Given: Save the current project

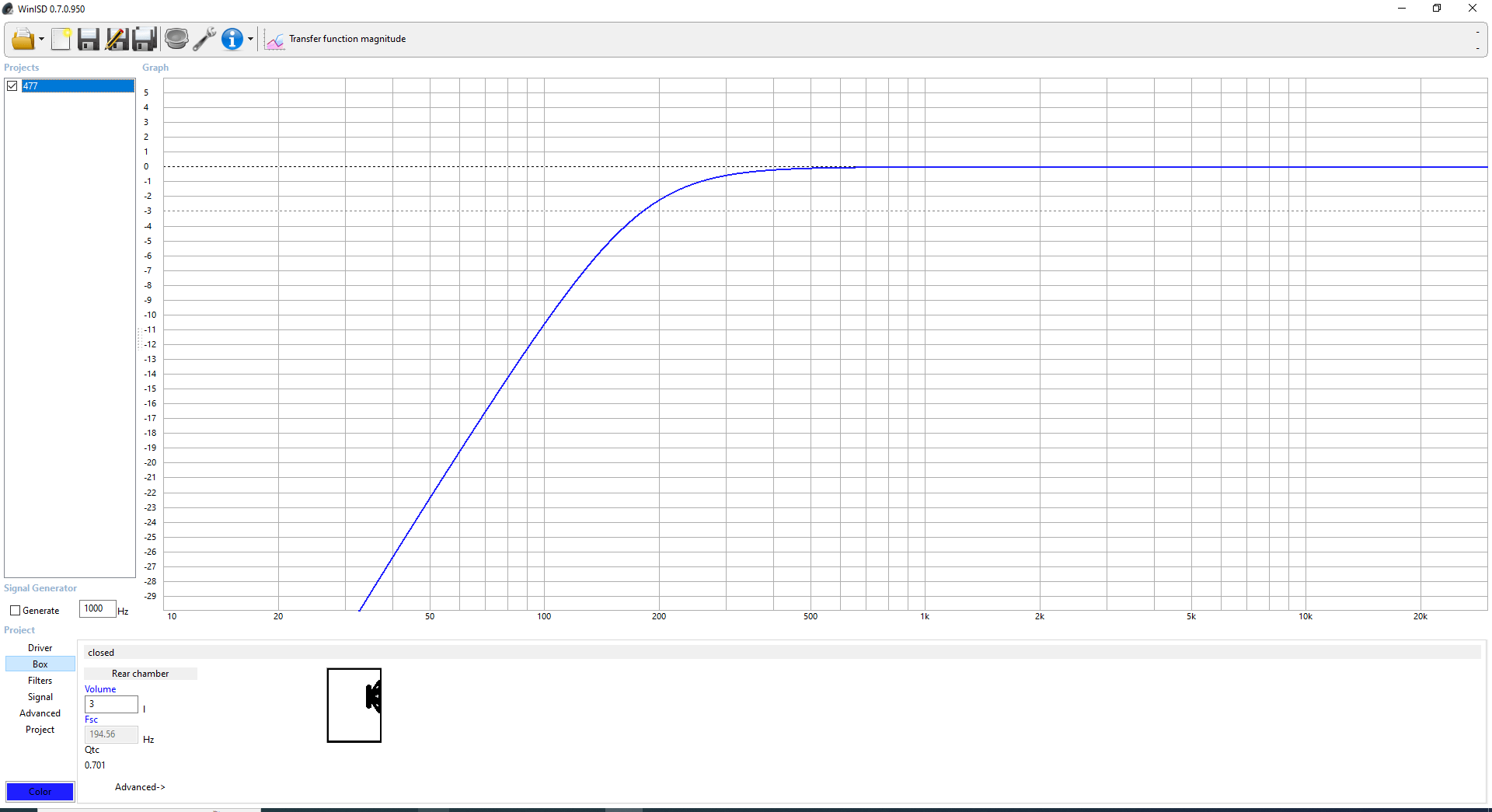Looking at the screenshot, I should pos(89,39).
